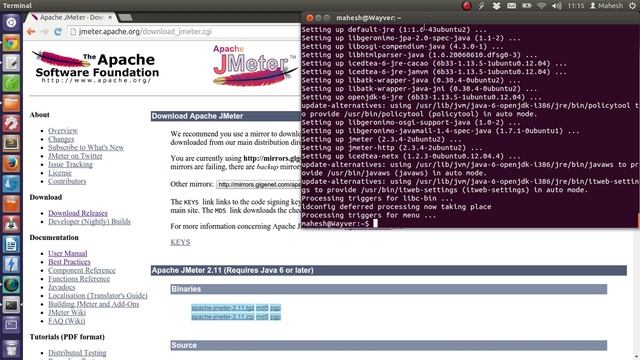Viewport: 640px width, 360px height.
Task: Open JMeter on Twitter link
Action: 75,156
